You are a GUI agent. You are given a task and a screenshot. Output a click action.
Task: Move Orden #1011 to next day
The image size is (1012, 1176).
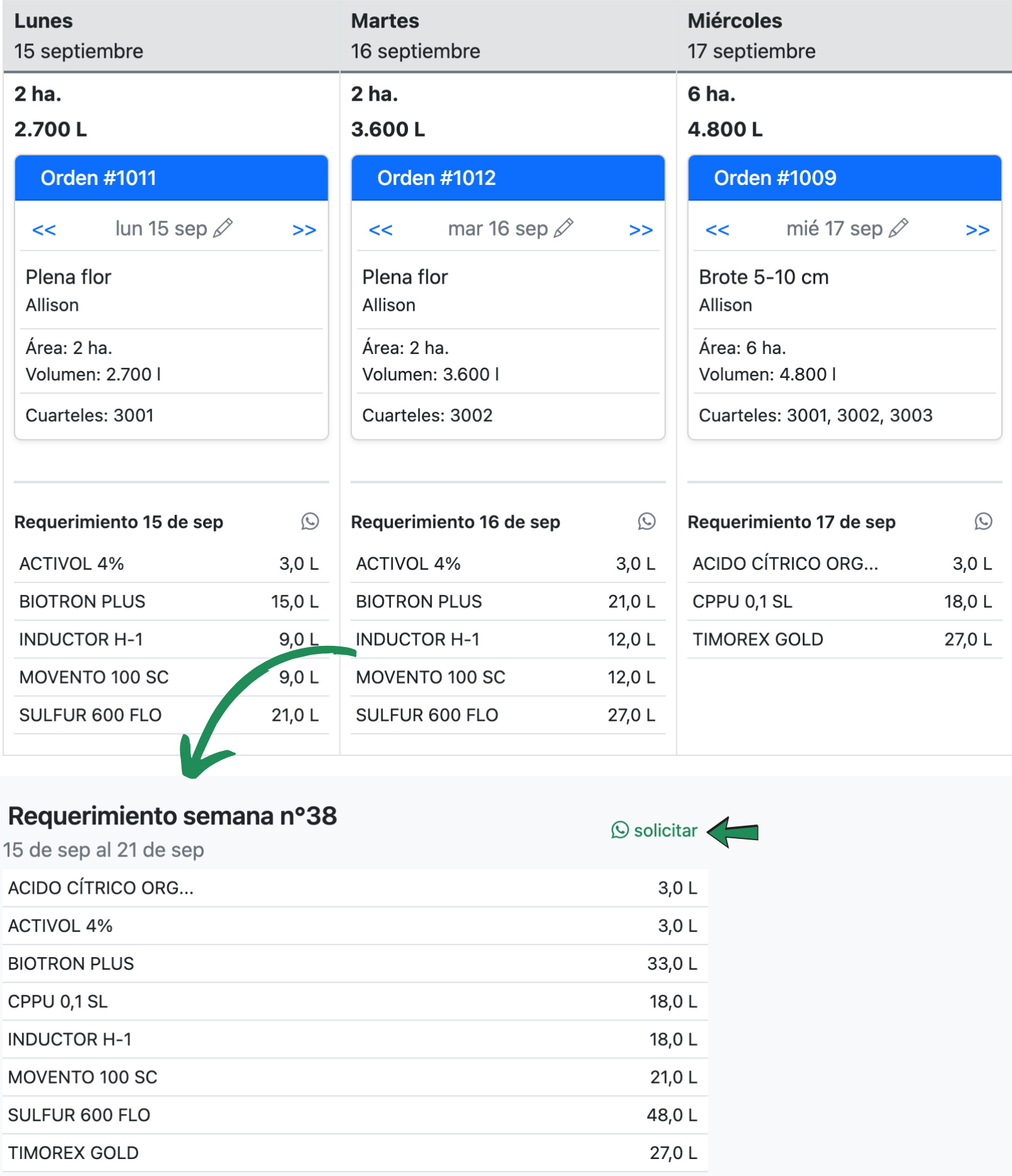pos(304,230)
